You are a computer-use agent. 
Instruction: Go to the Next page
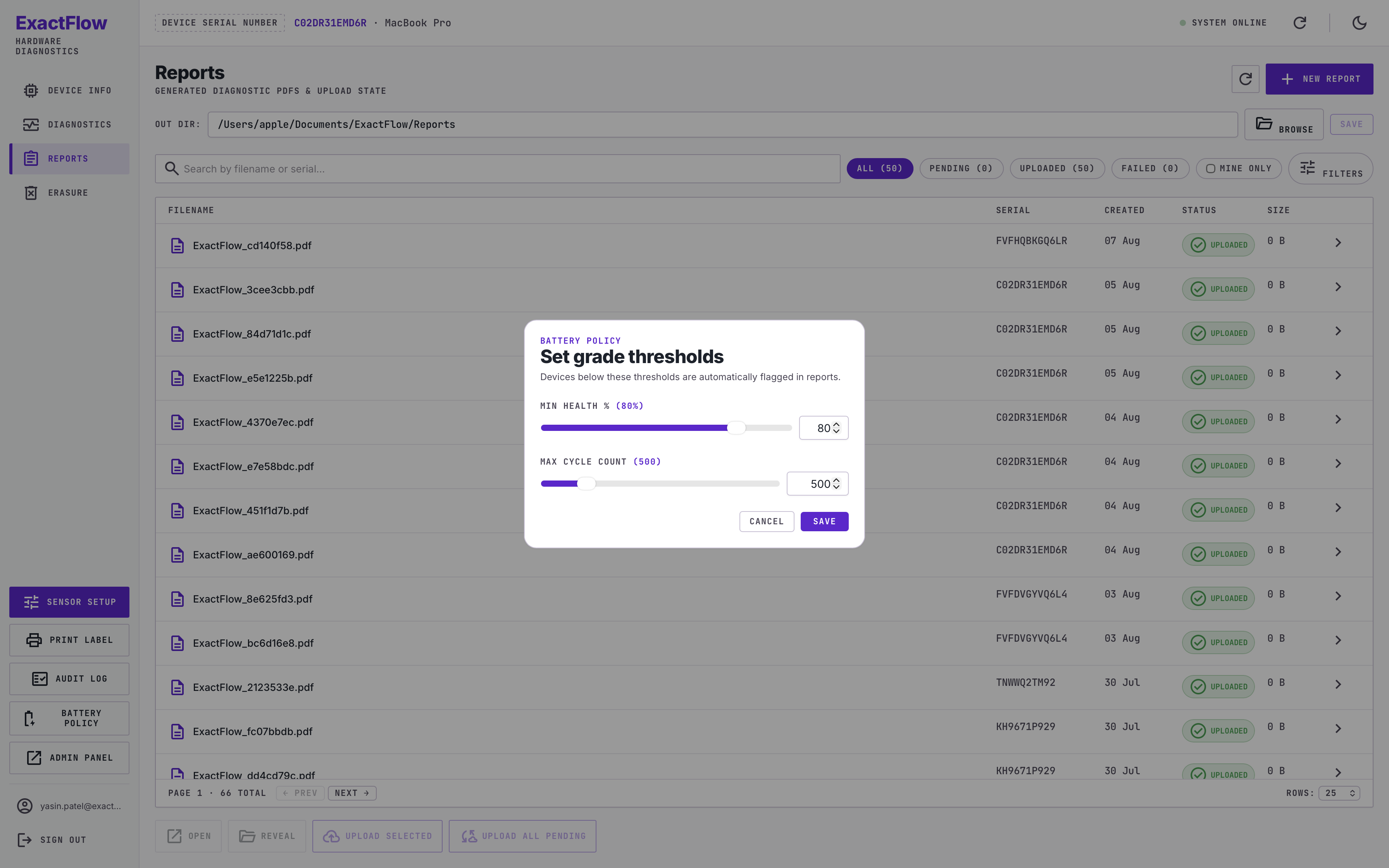click(352, 793)
